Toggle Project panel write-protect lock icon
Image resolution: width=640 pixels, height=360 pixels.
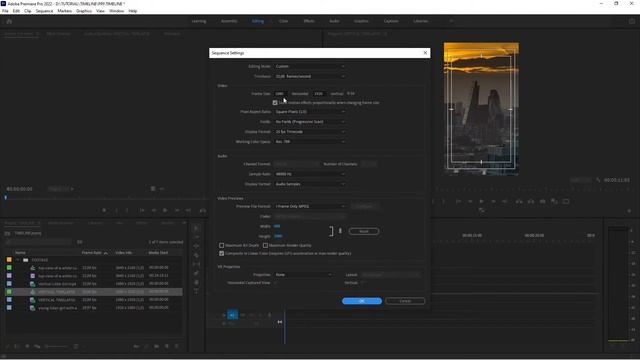tap(7, 346)
